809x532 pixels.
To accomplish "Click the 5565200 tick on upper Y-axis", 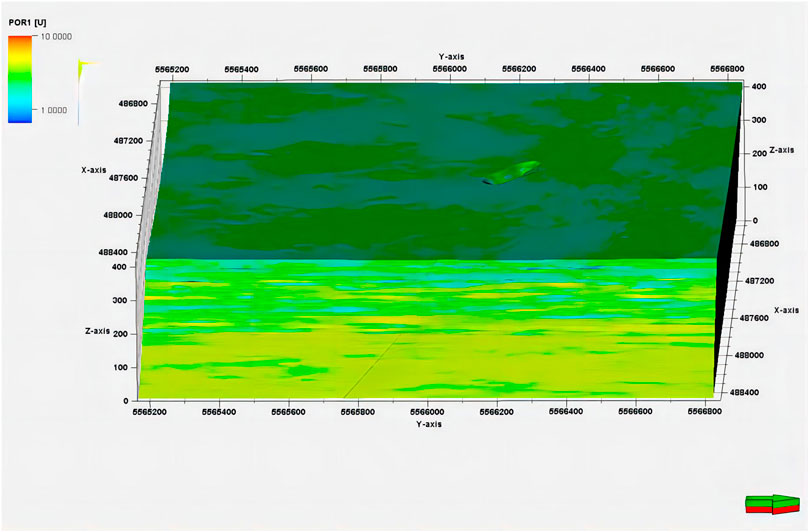I will point(172,69).
